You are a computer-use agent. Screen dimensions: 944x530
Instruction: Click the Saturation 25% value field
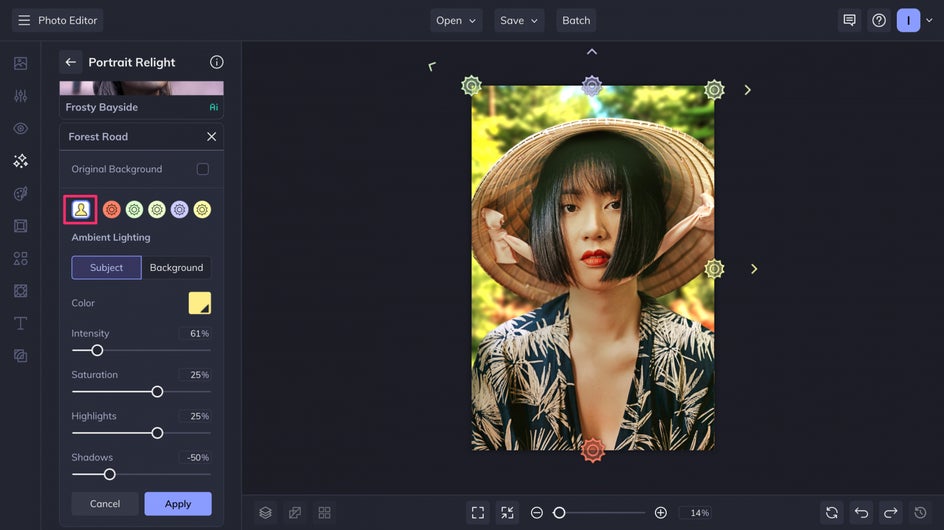[x=194, y=375]
